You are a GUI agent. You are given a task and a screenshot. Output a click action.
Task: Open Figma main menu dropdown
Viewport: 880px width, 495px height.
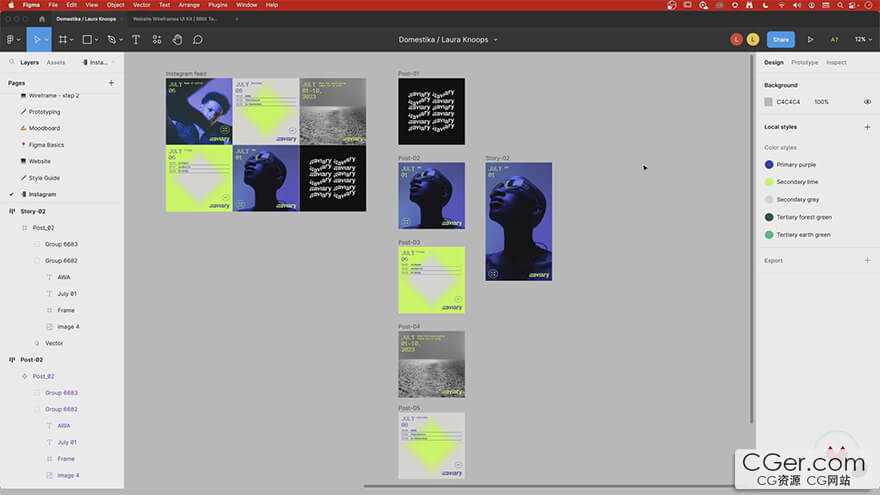12,39
